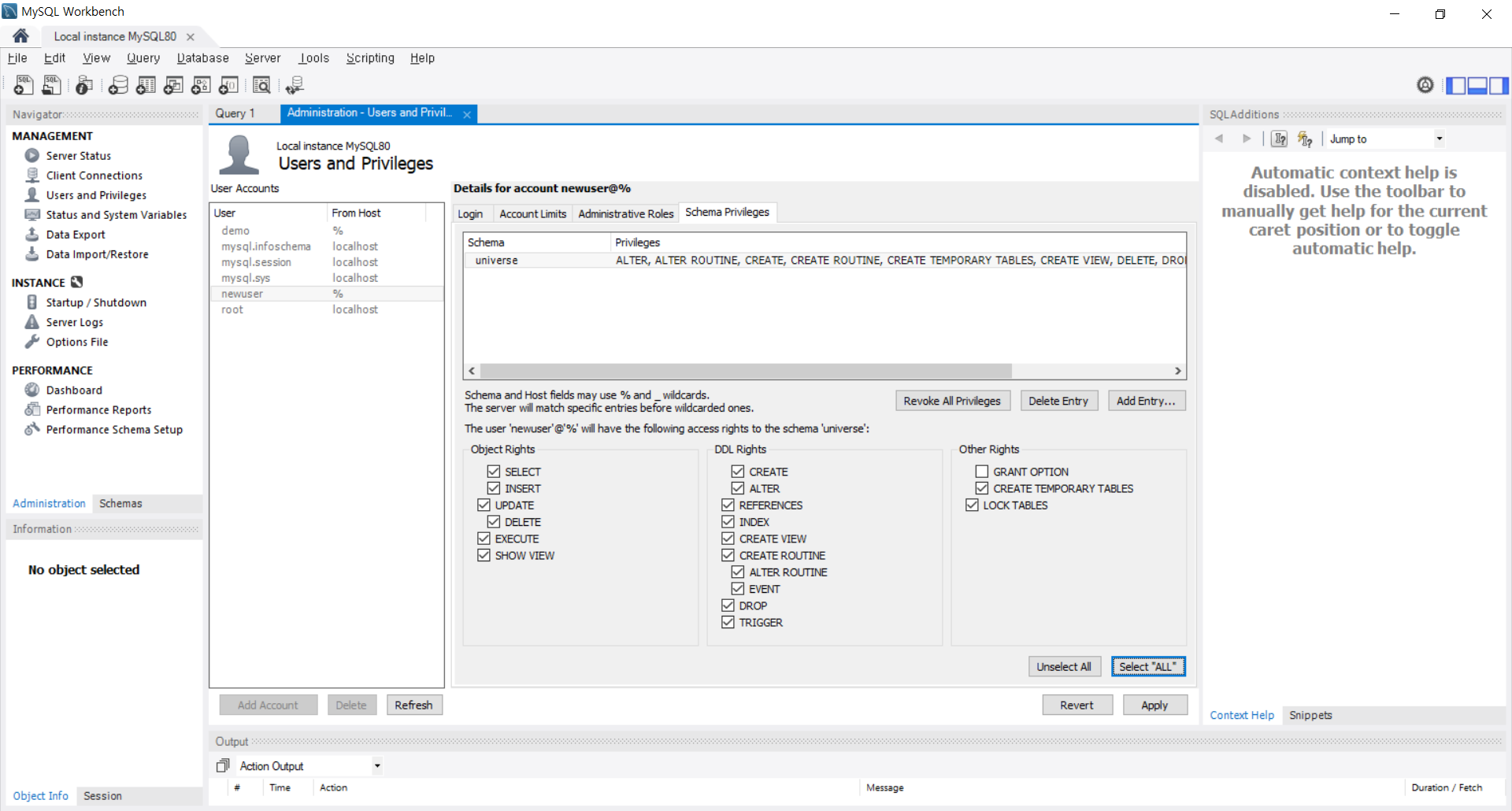Click the Refresh accounts button
This screenshot has height=811, width=1512.
(413, 705)
